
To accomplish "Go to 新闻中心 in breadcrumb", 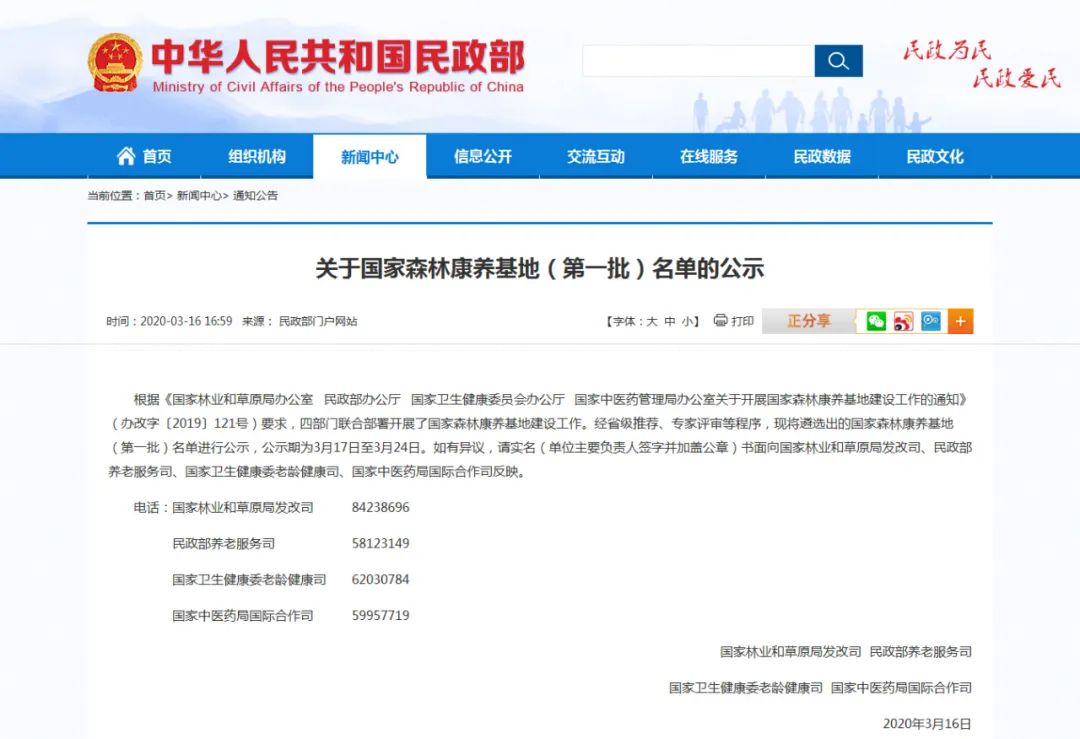I will coord(199,196).
